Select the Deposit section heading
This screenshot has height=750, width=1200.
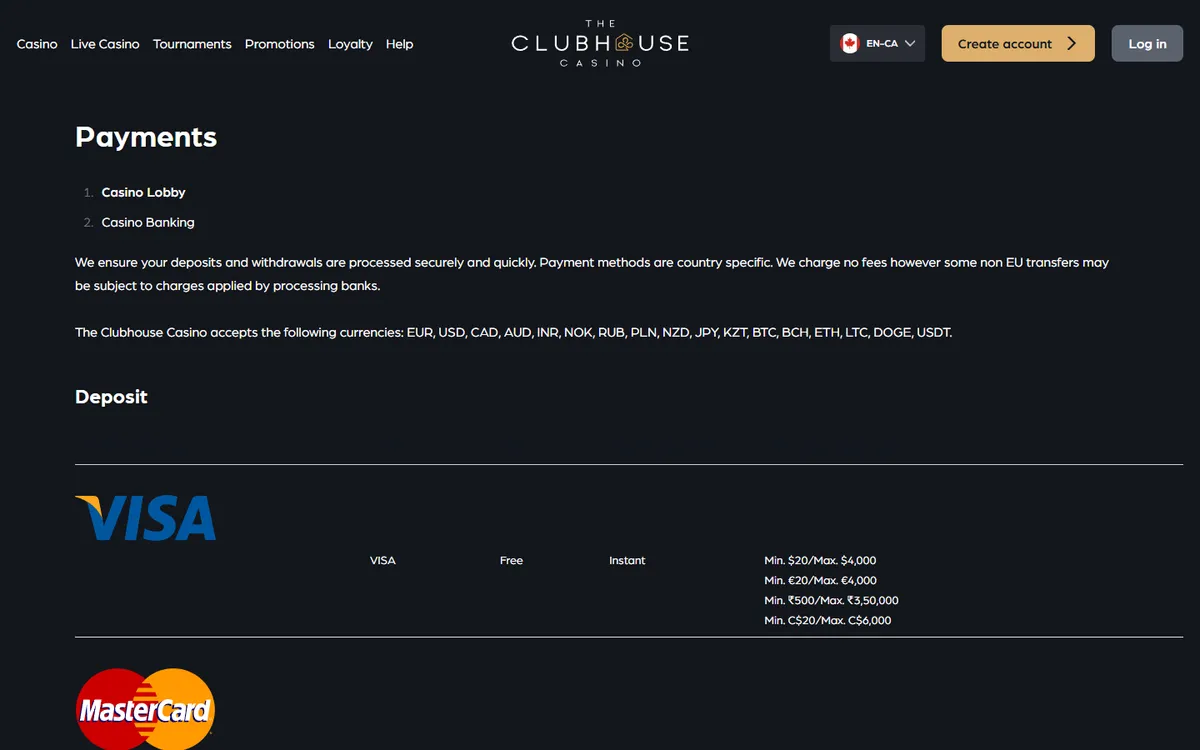pos(111,397)
